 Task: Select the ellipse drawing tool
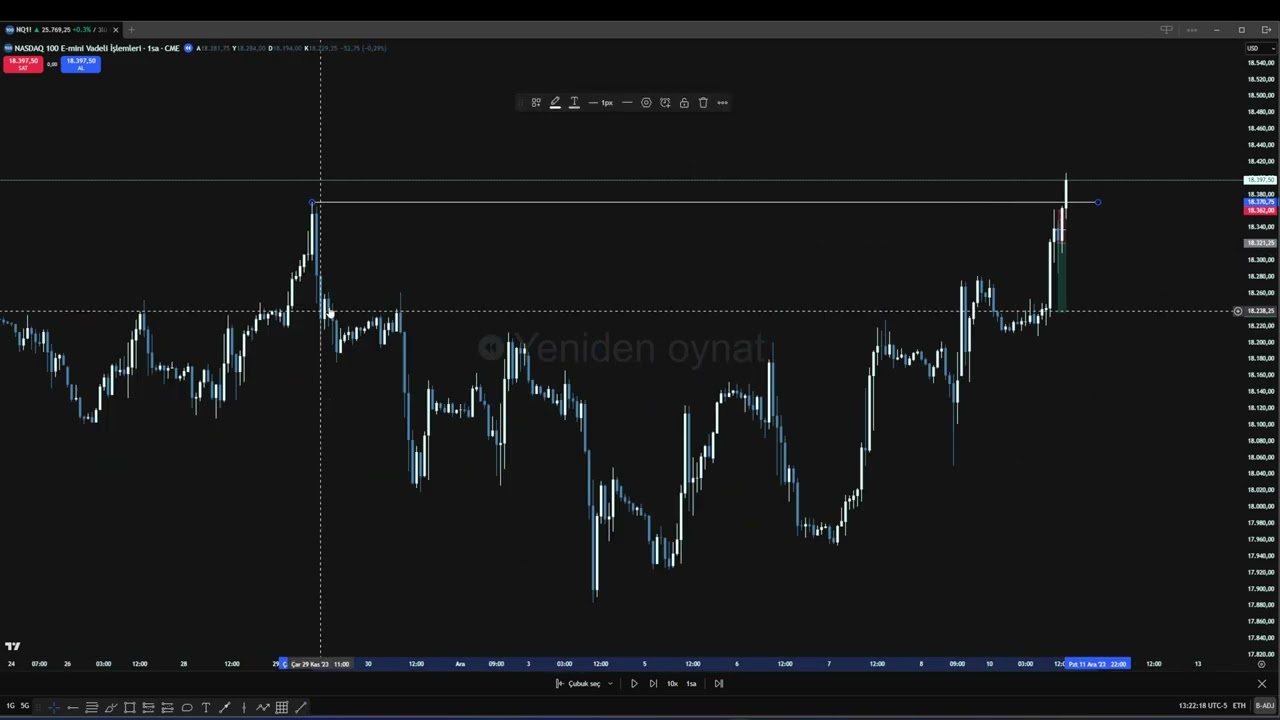[187, 708]
